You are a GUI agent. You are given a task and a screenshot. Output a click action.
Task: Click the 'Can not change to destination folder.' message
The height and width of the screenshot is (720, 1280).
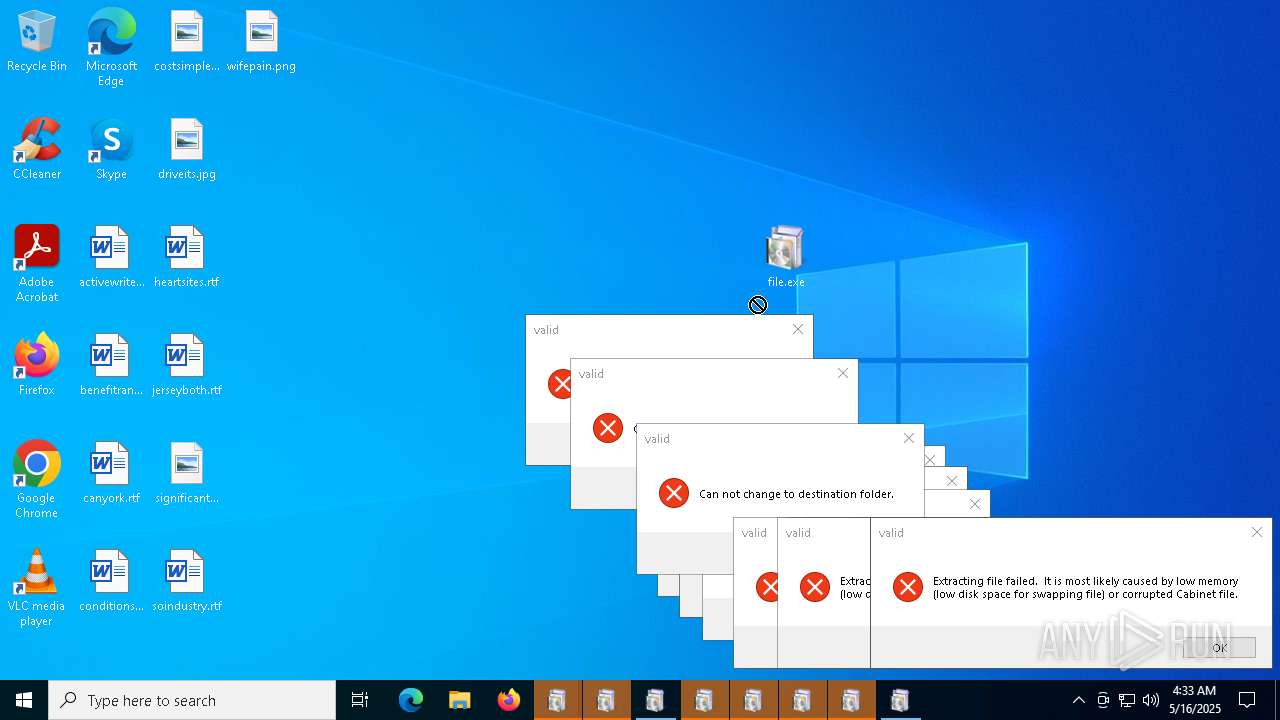(x=796, y=493)
